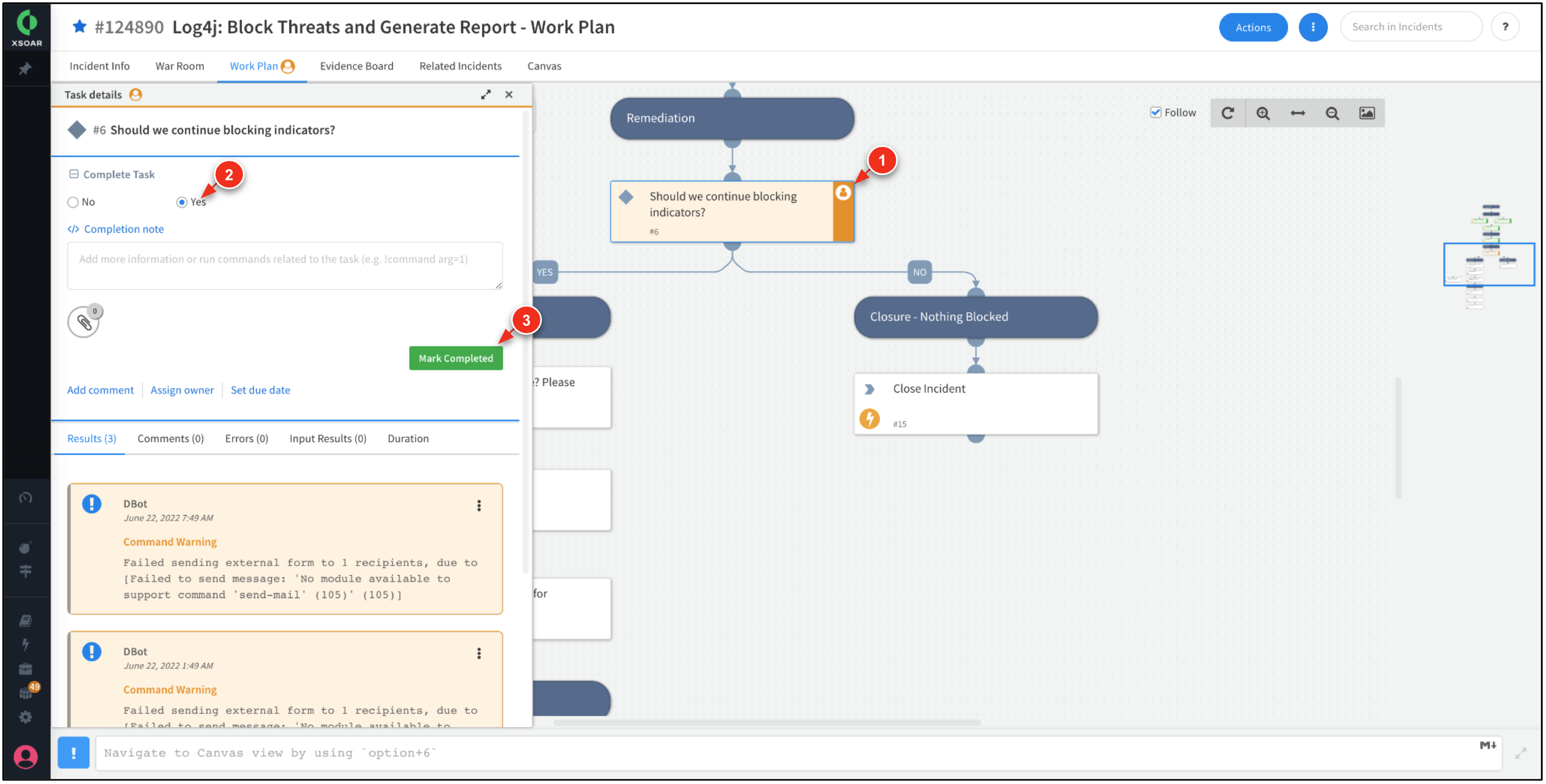
Task: Click the attachment paperclip icon
Action: coord(83,323)
